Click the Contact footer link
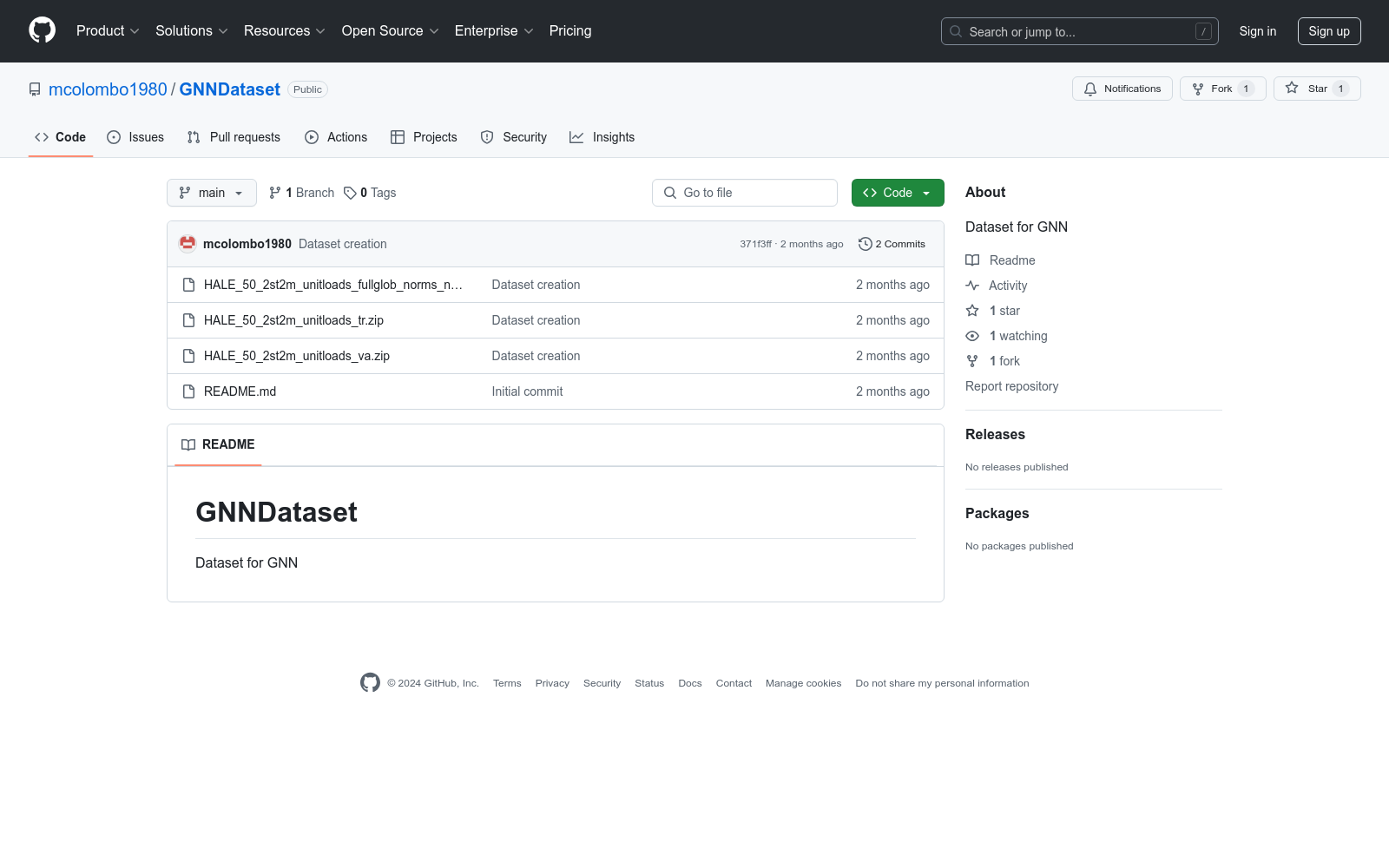This screenshot has height=868, width=1389. pyautogui.click(x=734, y=683)
